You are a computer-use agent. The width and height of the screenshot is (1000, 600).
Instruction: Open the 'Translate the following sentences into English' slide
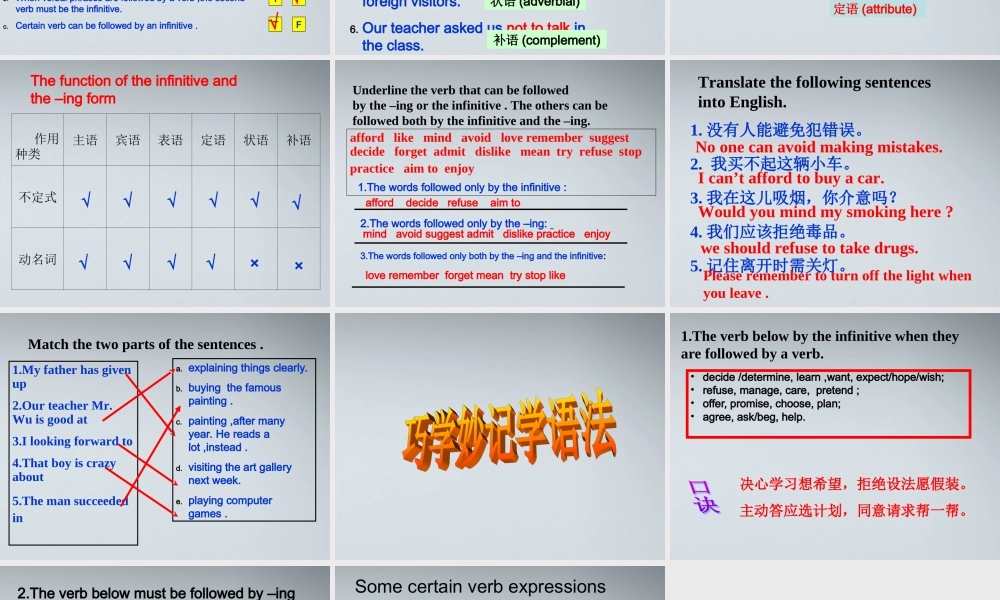(x=835, y=184)
